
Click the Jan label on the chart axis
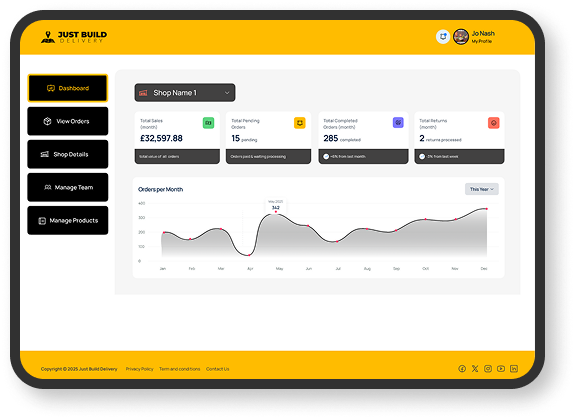coord(162,269)
